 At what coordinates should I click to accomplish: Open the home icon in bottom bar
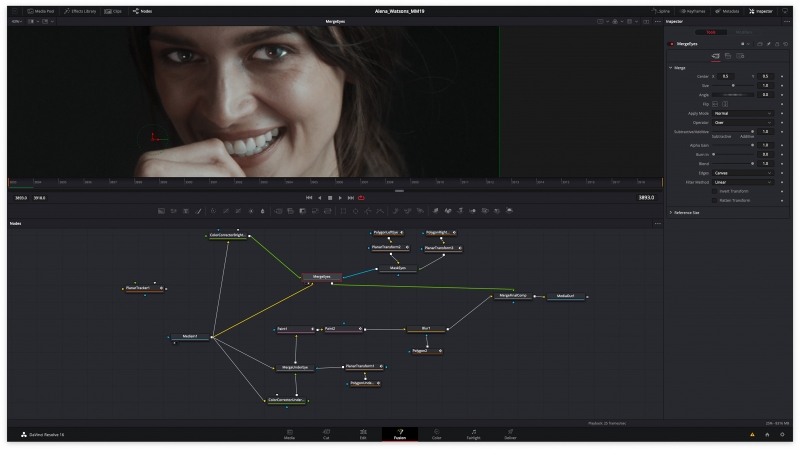click(x=767, y=435)
